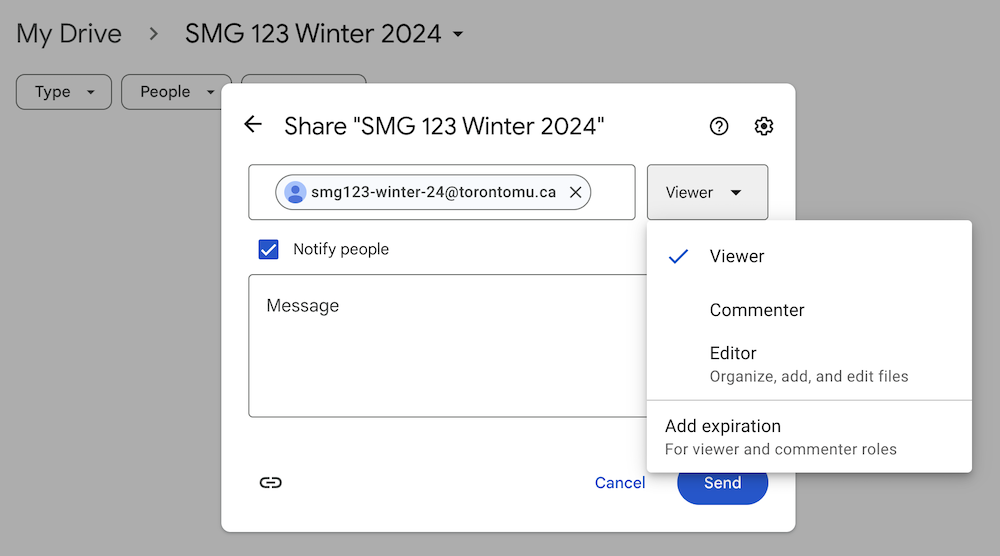The height and width of the screenshot is (556, 1000).
Task: Uncheck the Notify people checkbox
Action: (268, 249)
